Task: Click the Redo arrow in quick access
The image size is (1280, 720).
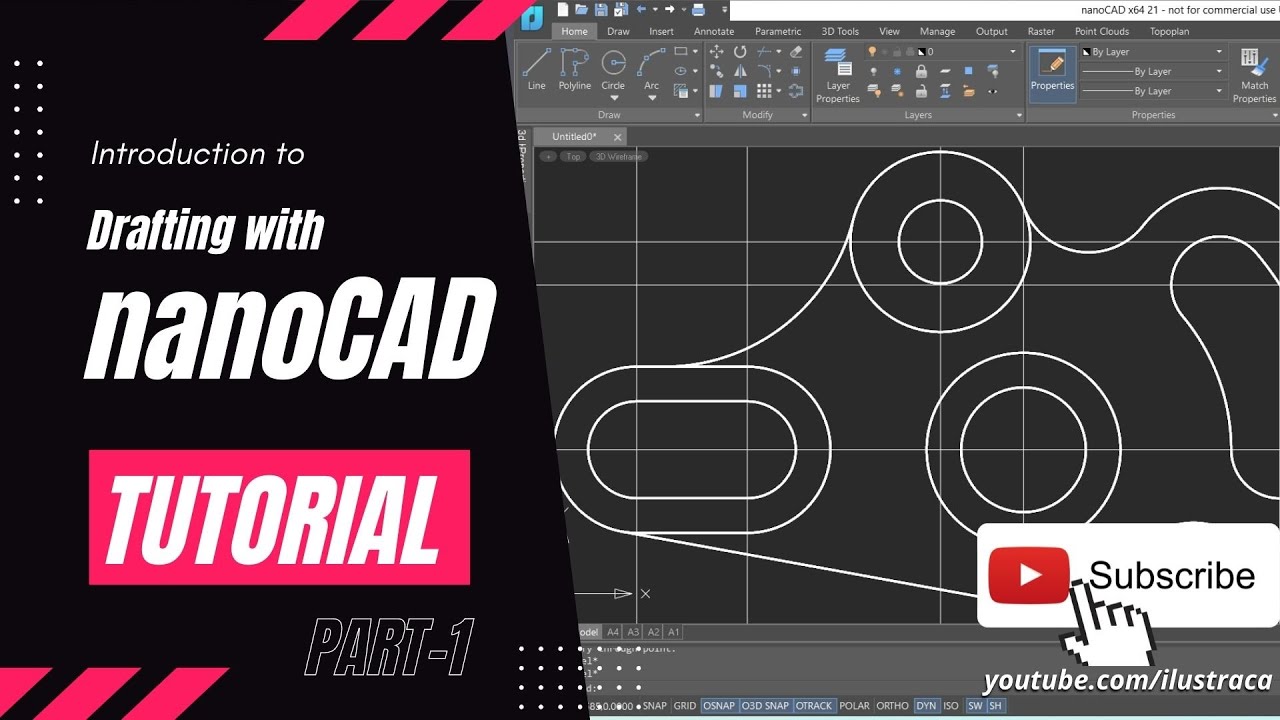Action: [x=669, y=10]
